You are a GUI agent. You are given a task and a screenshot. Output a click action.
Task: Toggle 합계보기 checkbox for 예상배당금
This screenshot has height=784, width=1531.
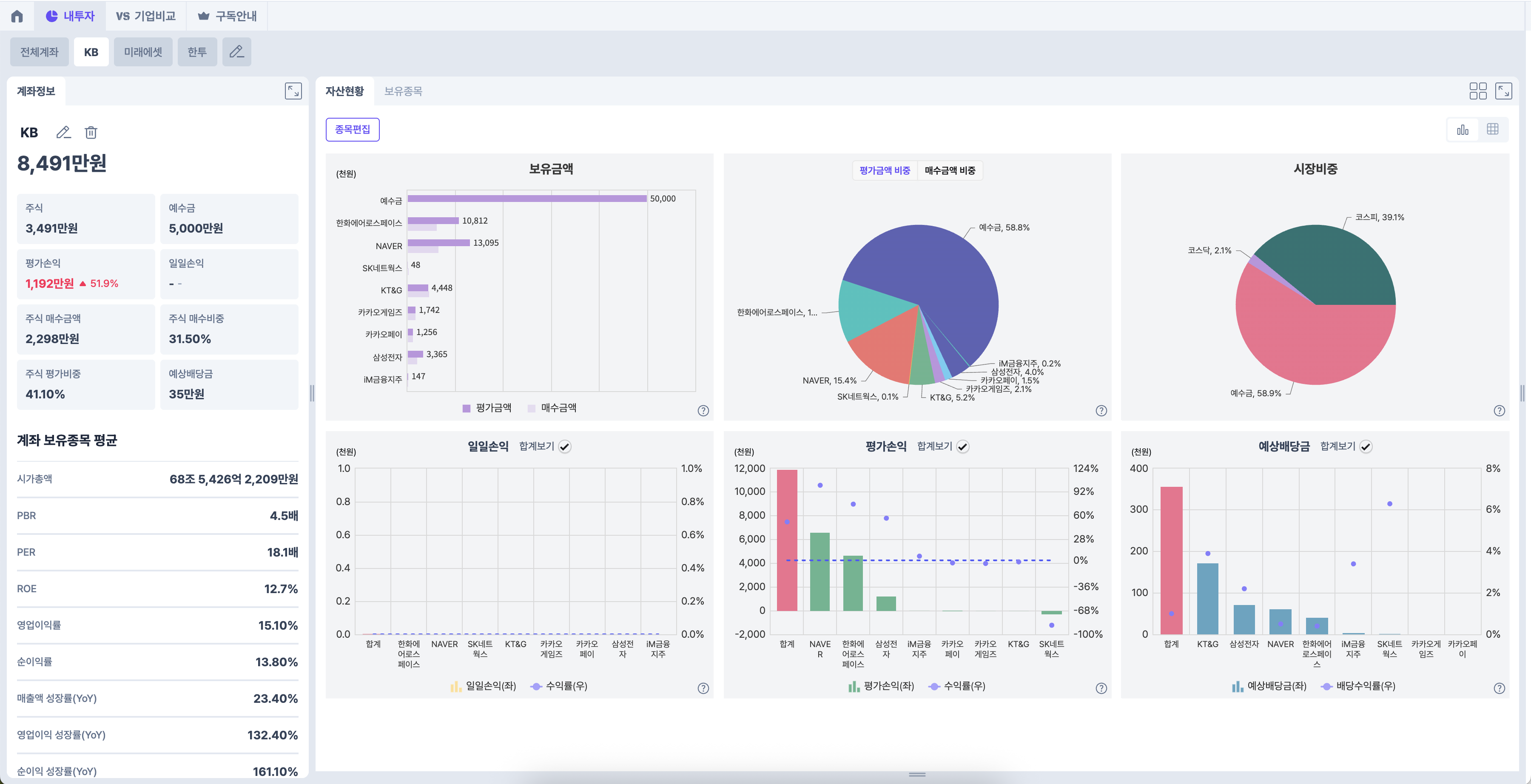click(x=1366, y=447)
